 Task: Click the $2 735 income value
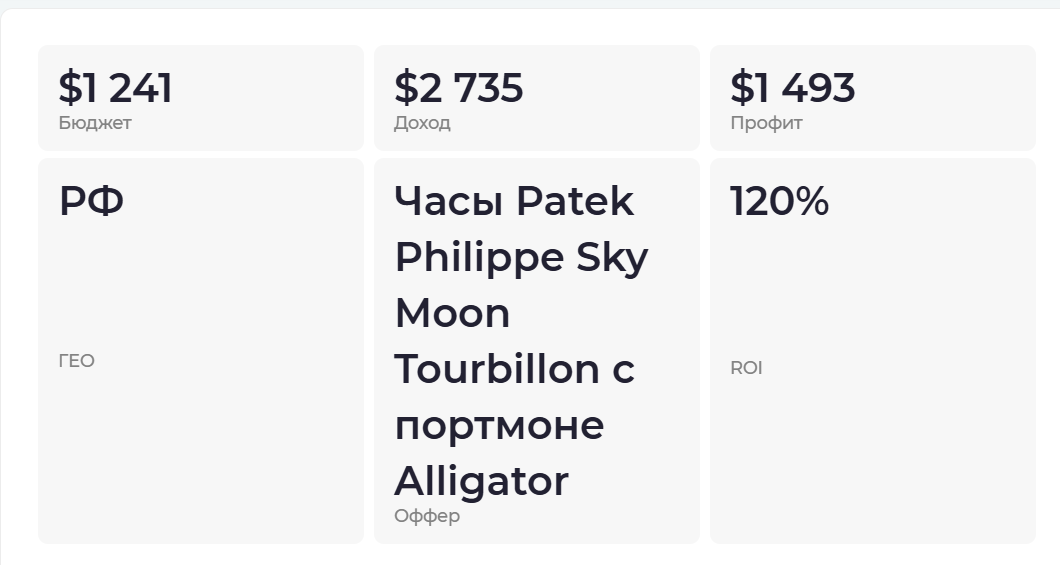[x=458, y=88]
